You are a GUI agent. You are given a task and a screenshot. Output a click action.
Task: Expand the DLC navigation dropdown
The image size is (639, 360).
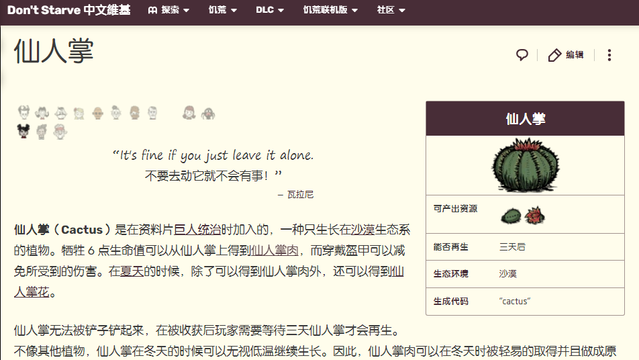(270, 10)
